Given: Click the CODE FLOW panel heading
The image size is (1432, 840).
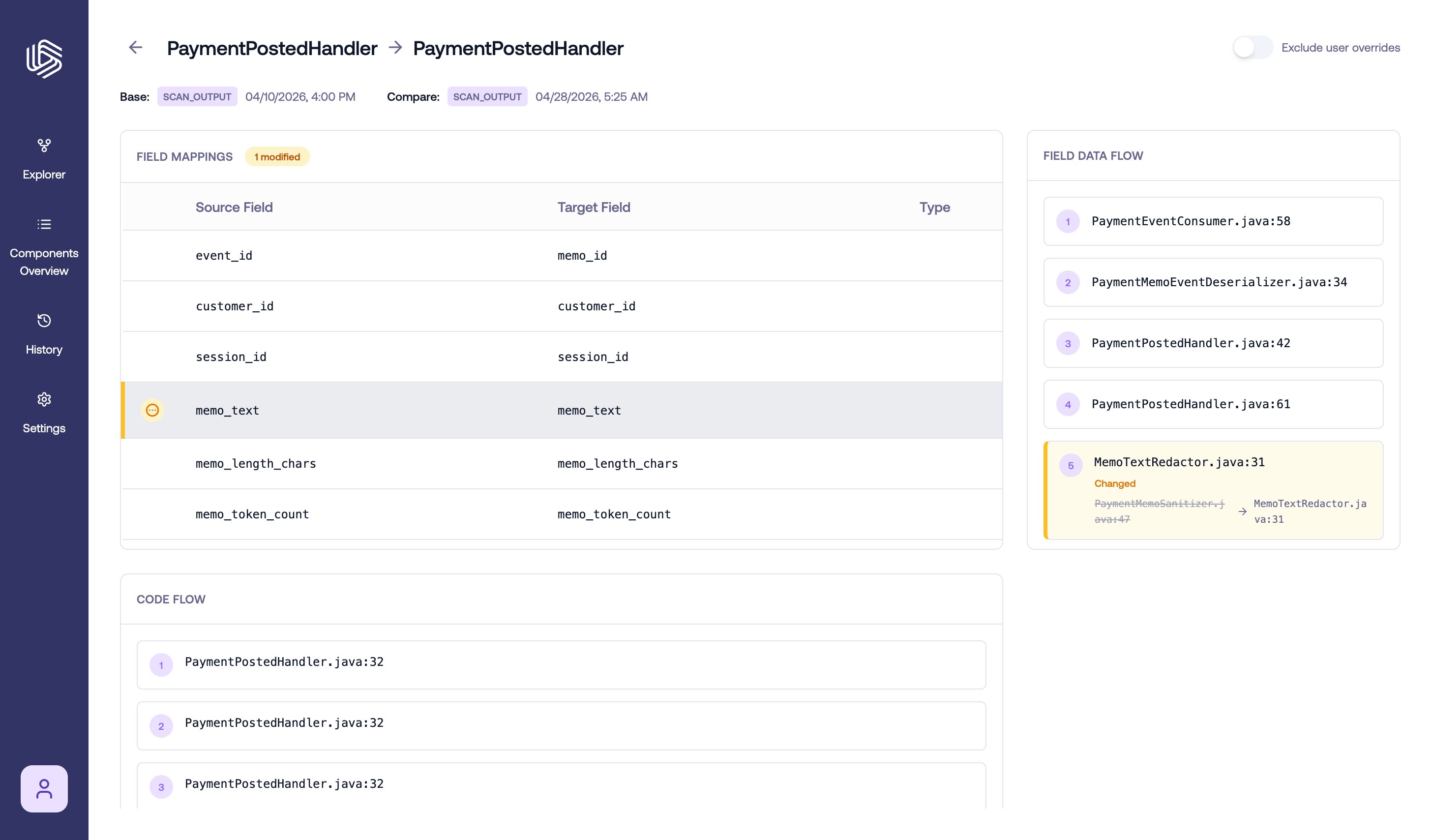Looking at the screenshot, I should (x=171, y=600).
